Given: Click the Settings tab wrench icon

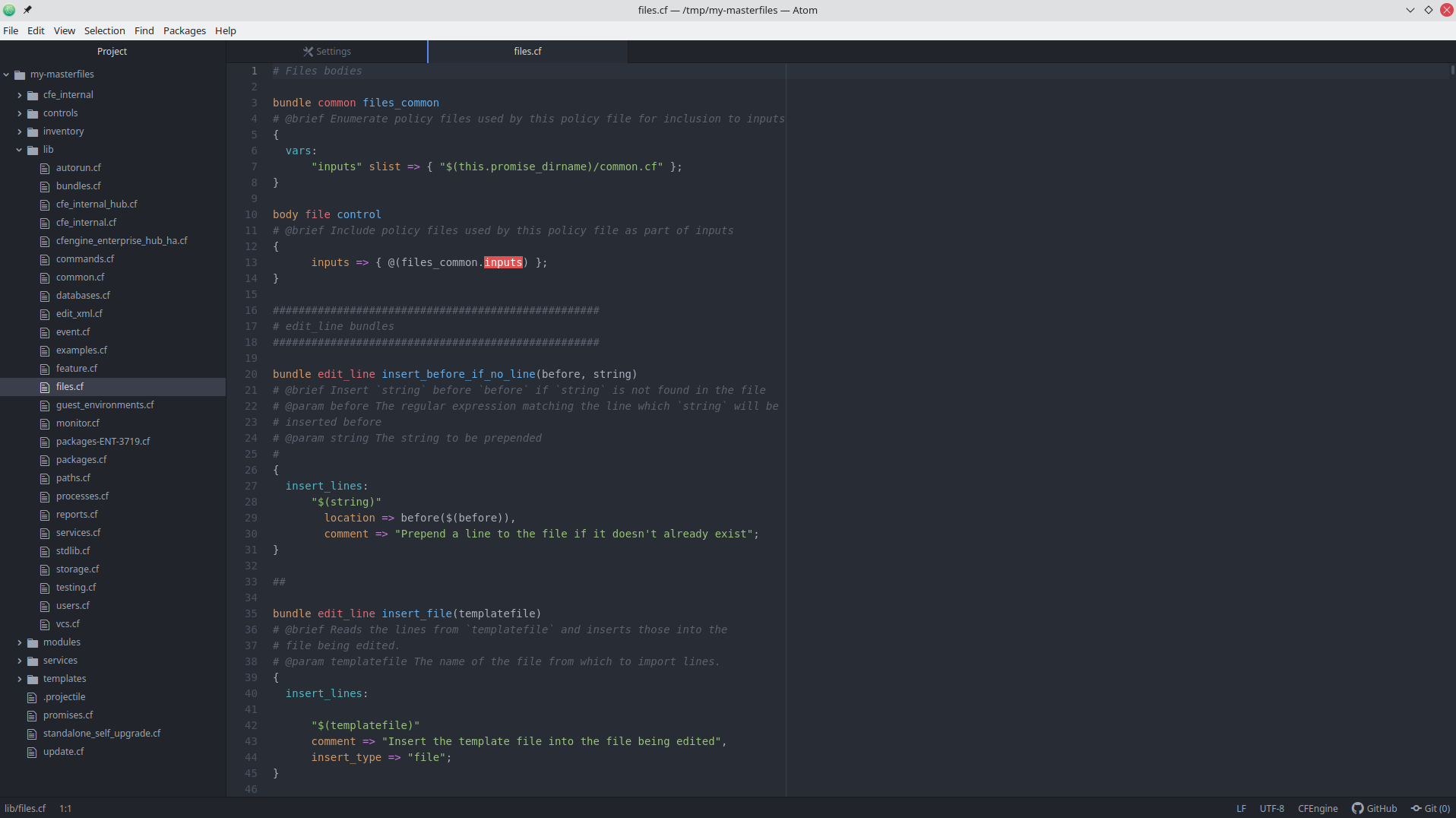Looking at the screenshot, I should pos(308,52).
